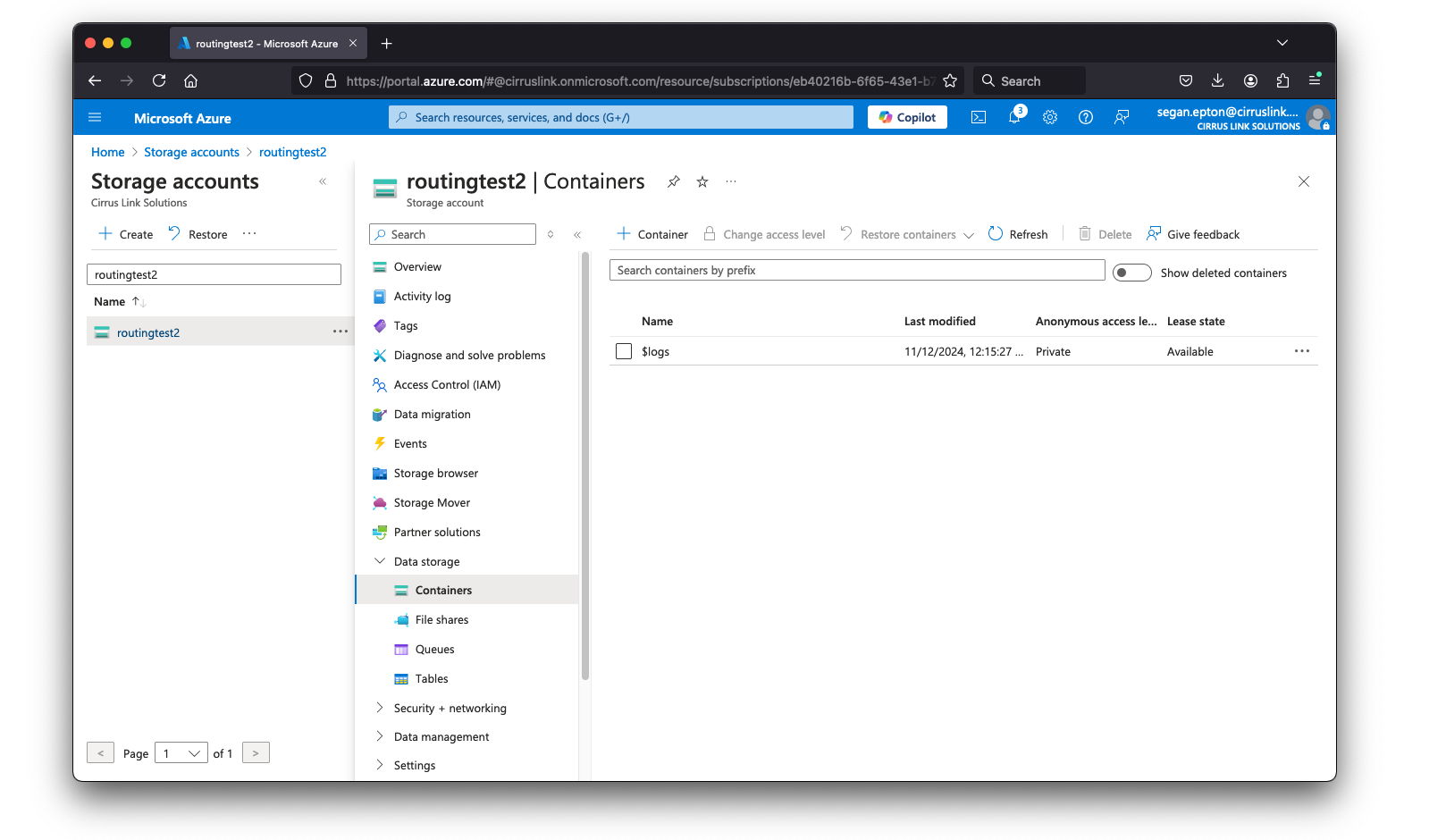
Task: Pin routingtest2 Containers to dashboard
Action: tap(674, 181)
